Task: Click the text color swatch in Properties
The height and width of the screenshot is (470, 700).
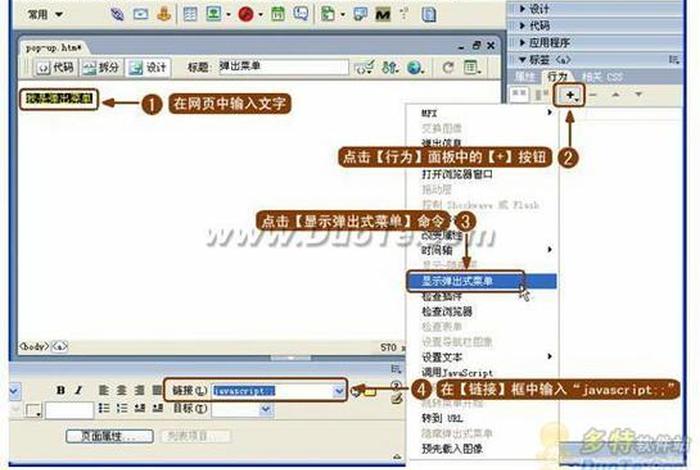Action: (34, 410)
